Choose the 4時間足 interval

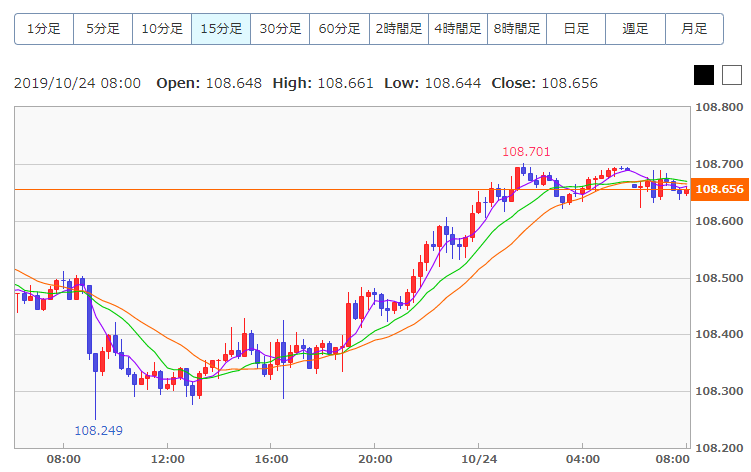(x=458, y=29)
